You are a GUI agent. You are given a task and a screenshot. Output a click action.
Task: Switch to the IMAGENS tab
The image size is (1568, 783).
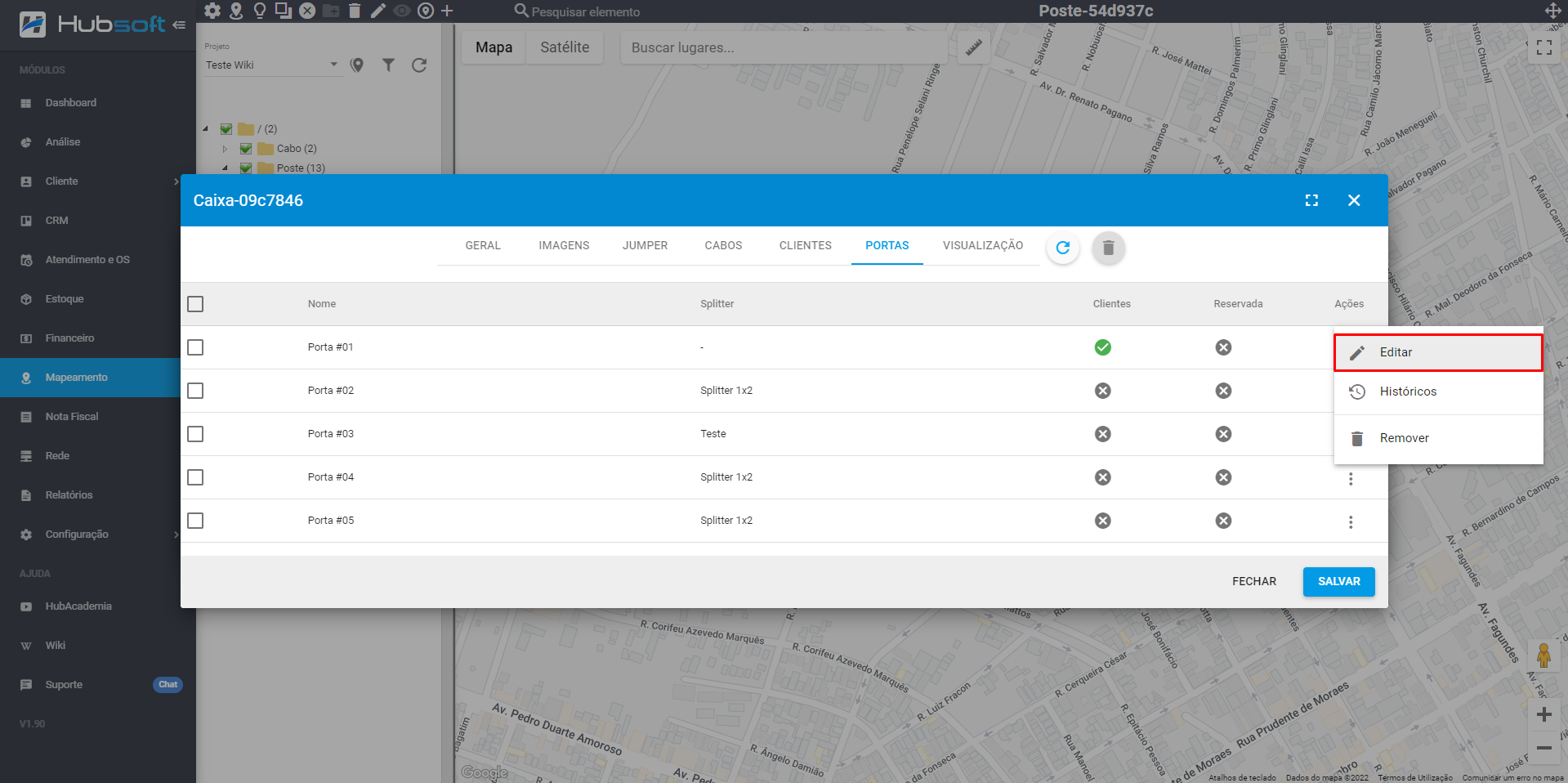(x=564, y=245)
